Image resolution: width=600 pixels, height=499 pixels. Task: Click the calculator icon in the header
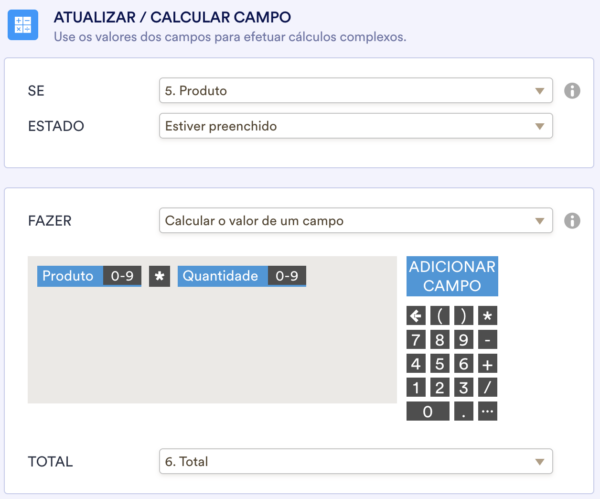(x=23, y=24)
